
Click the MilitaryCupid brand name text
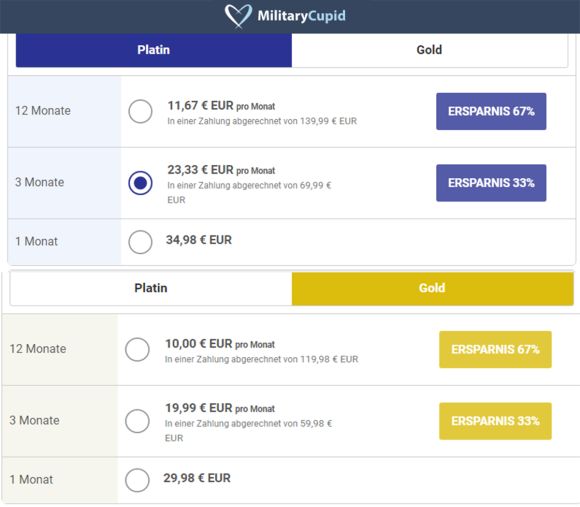301,16
